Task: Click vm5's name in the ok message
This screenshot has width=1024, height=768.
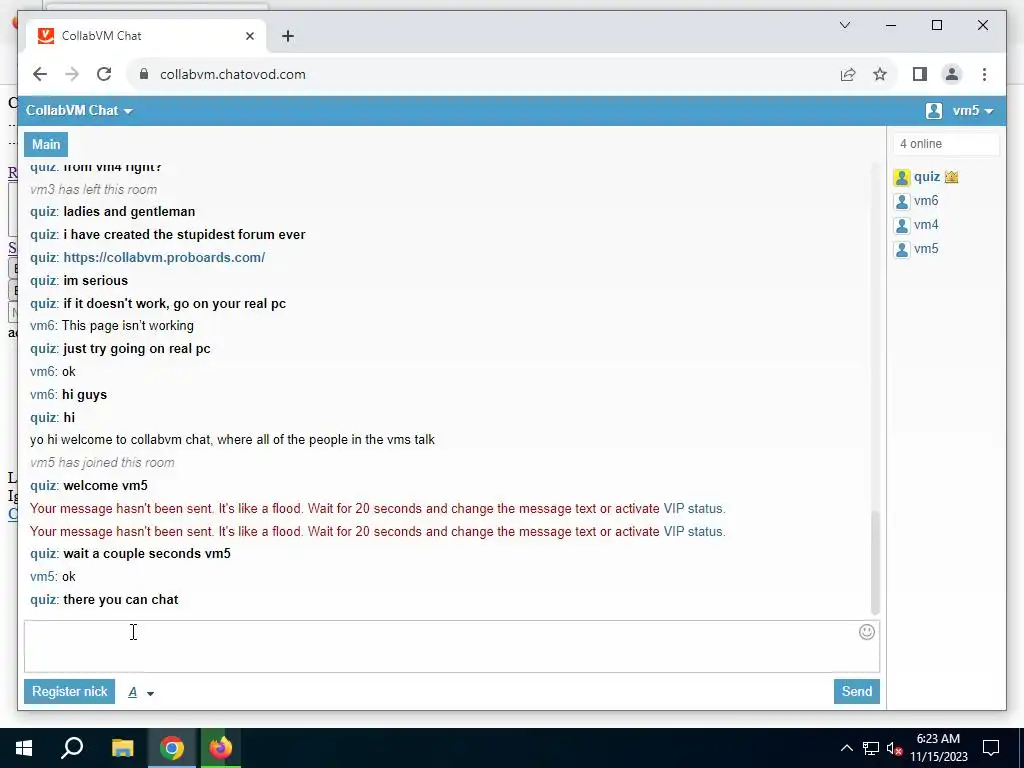Action: (42, 577)
